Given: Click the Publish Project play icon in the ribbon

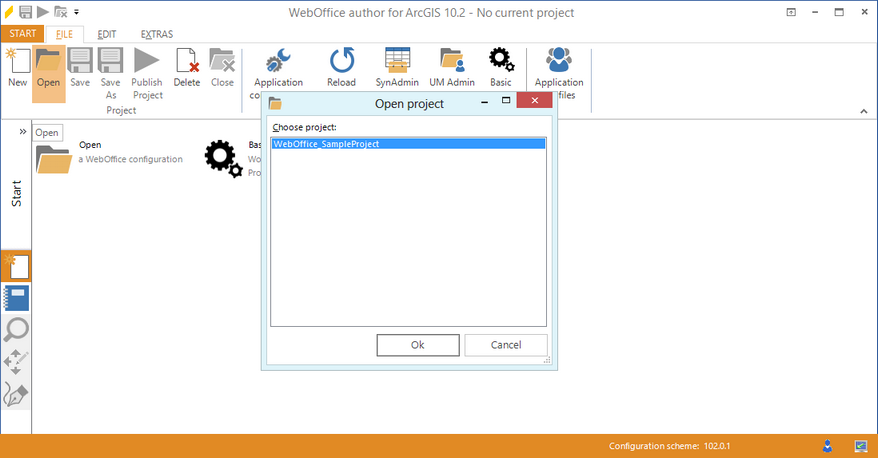Looking at the screenshot, I should (147, 60).
